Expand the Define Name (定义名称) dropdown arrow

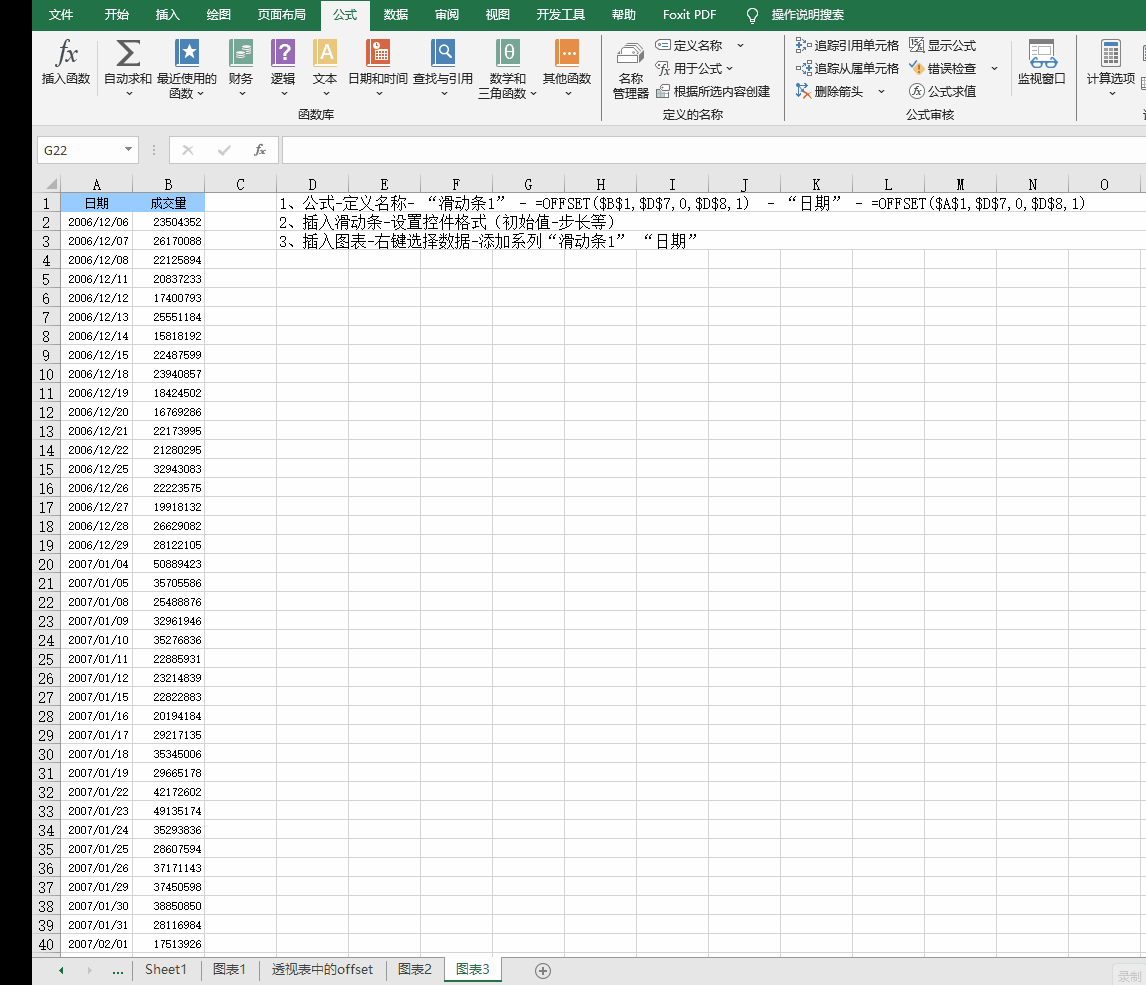click(740, 46)
